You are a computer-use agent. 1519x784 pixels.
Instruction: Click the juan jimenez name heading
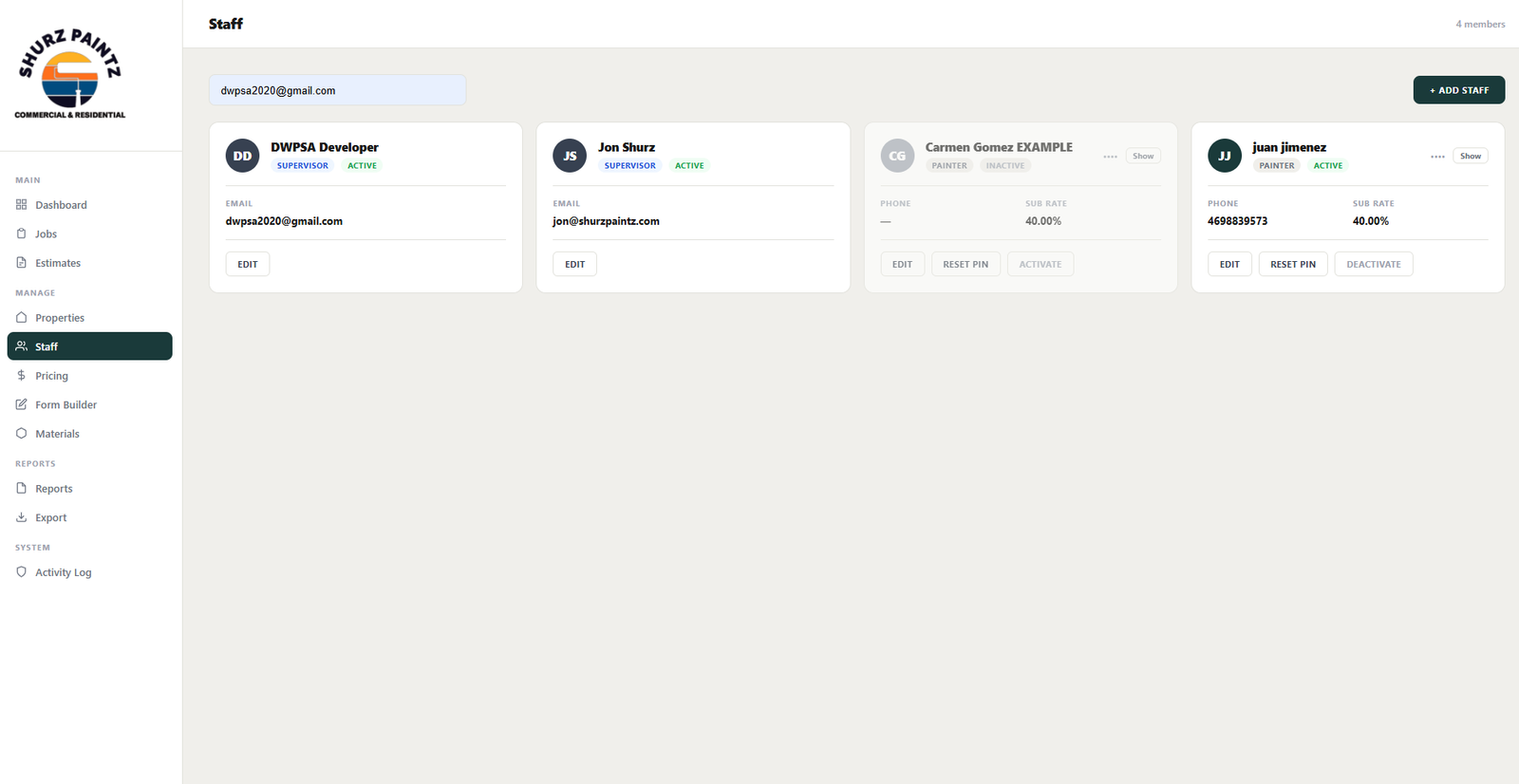[x=1289, y=147]
